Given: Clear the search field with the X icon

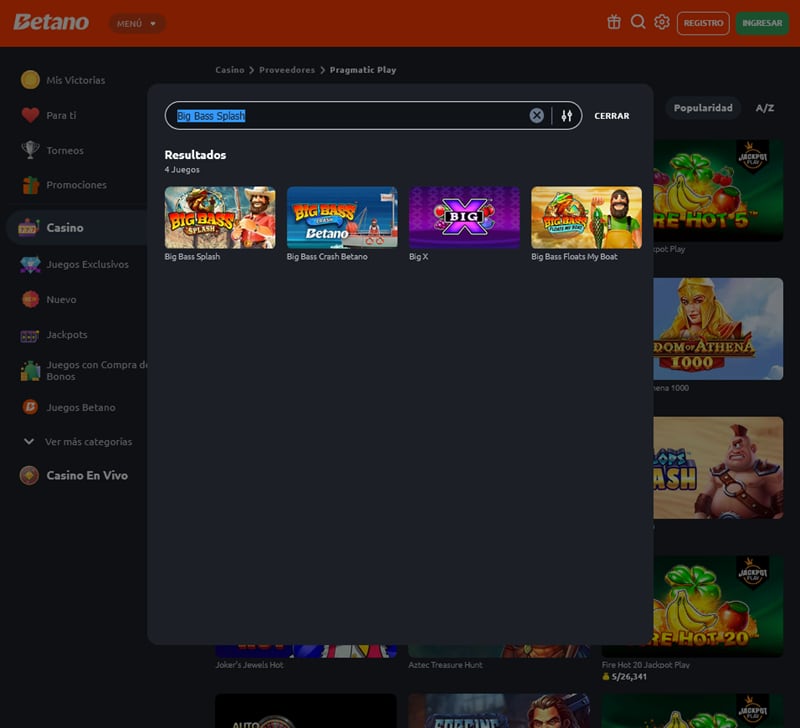Looking at the screenshot, I should (537, 116).
